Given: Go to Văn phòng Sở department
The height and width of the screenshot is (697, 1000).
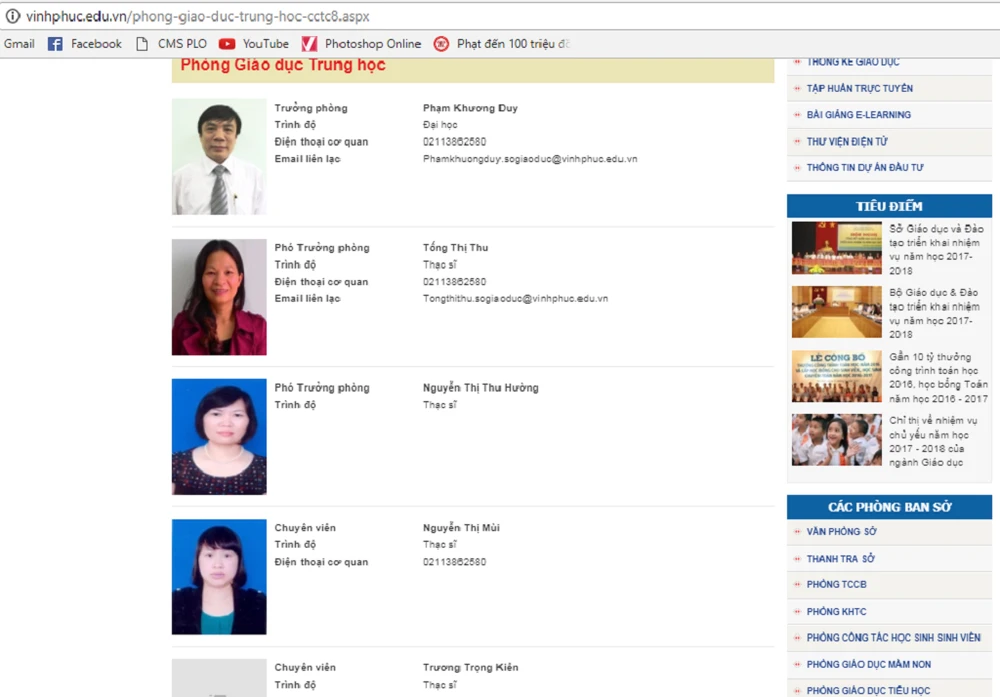Looking at the screenshot, I should [x=841, y=532].
